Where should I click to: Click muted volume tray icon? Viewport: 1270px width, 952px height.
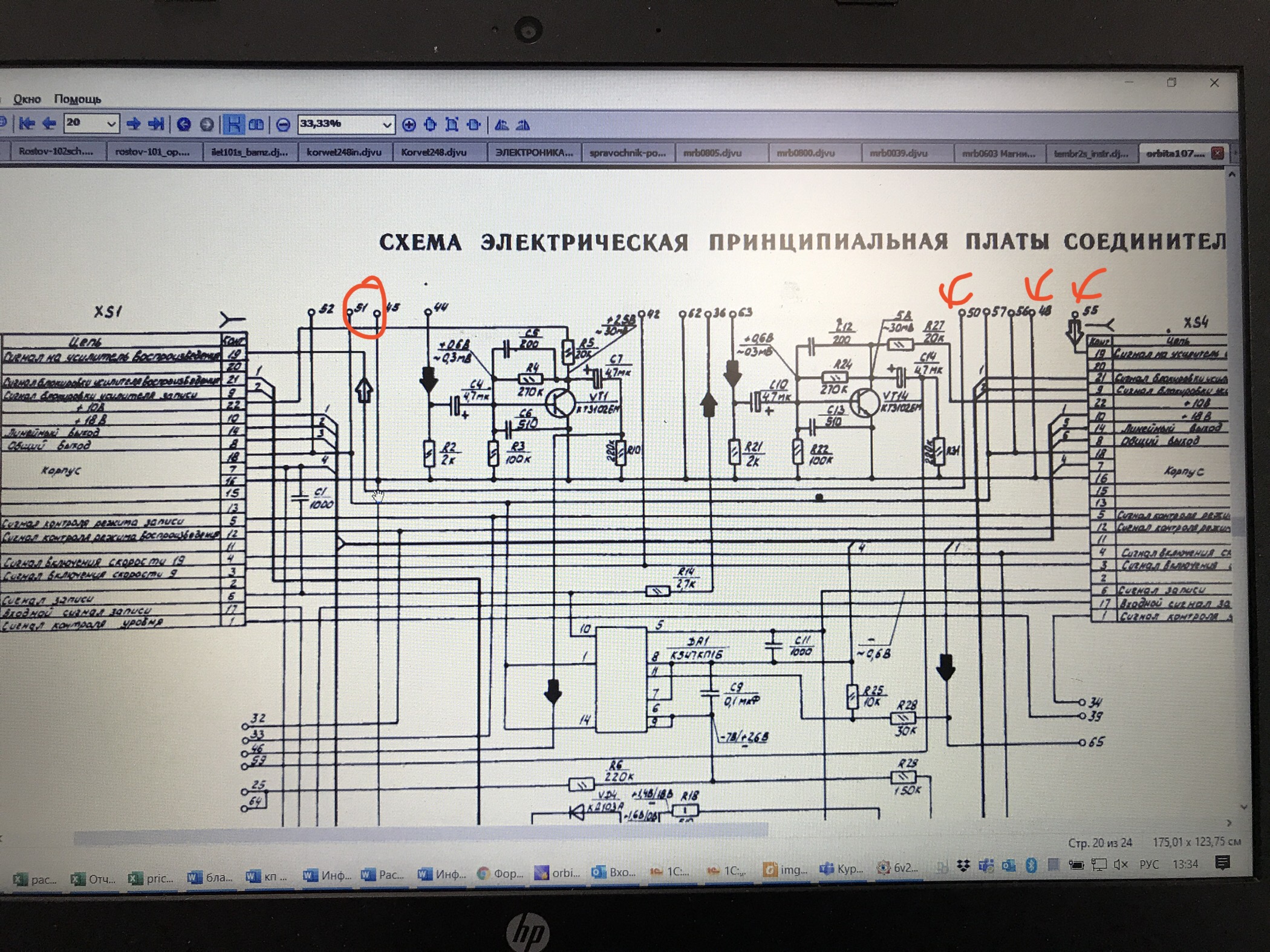coord(1121,865)
